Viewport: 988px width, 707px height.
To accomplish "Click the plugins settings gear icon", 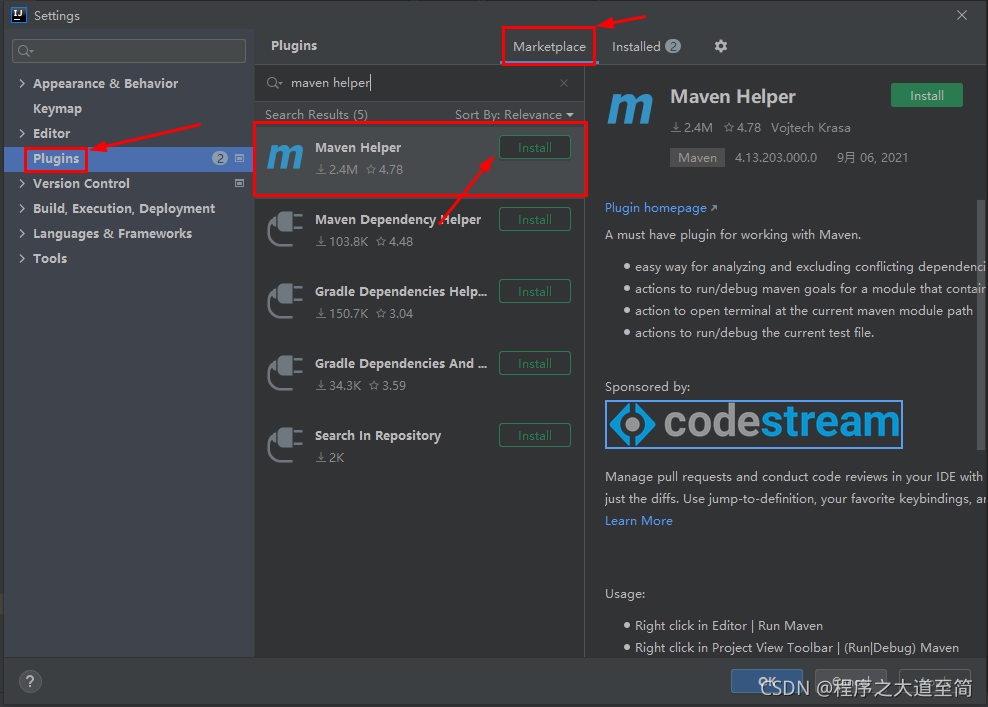I will click(x=721, y=46).
